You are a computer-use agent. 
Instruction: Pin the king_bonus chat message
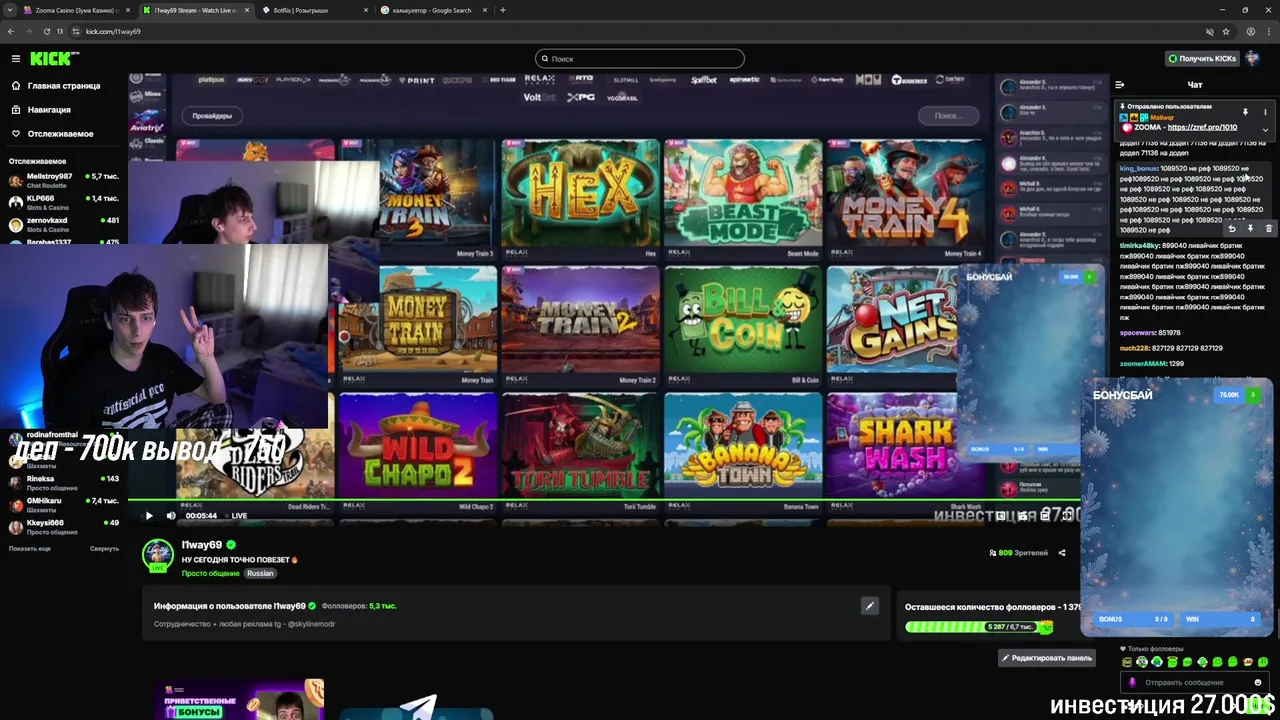1250,229
